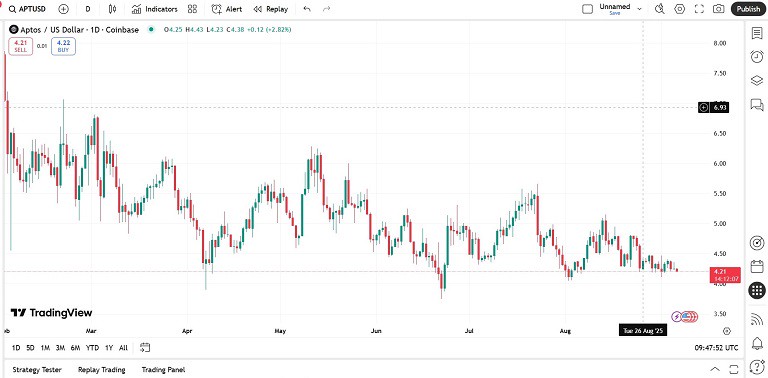768x378 pixels.
Task: Redo the last chart action
Action: [x=327, y=9]
